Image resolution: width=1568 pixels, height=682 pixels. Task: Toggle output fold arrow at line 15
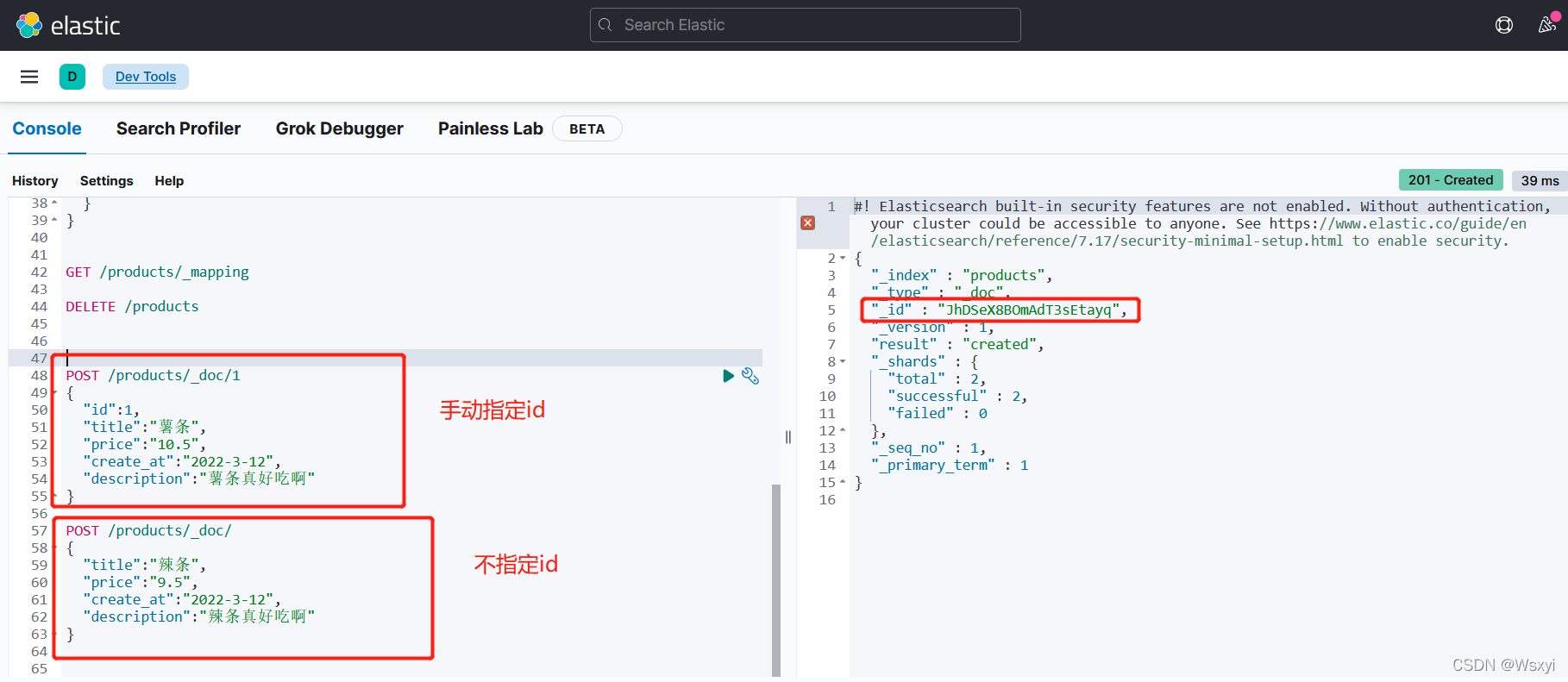(x=843, y=483)
